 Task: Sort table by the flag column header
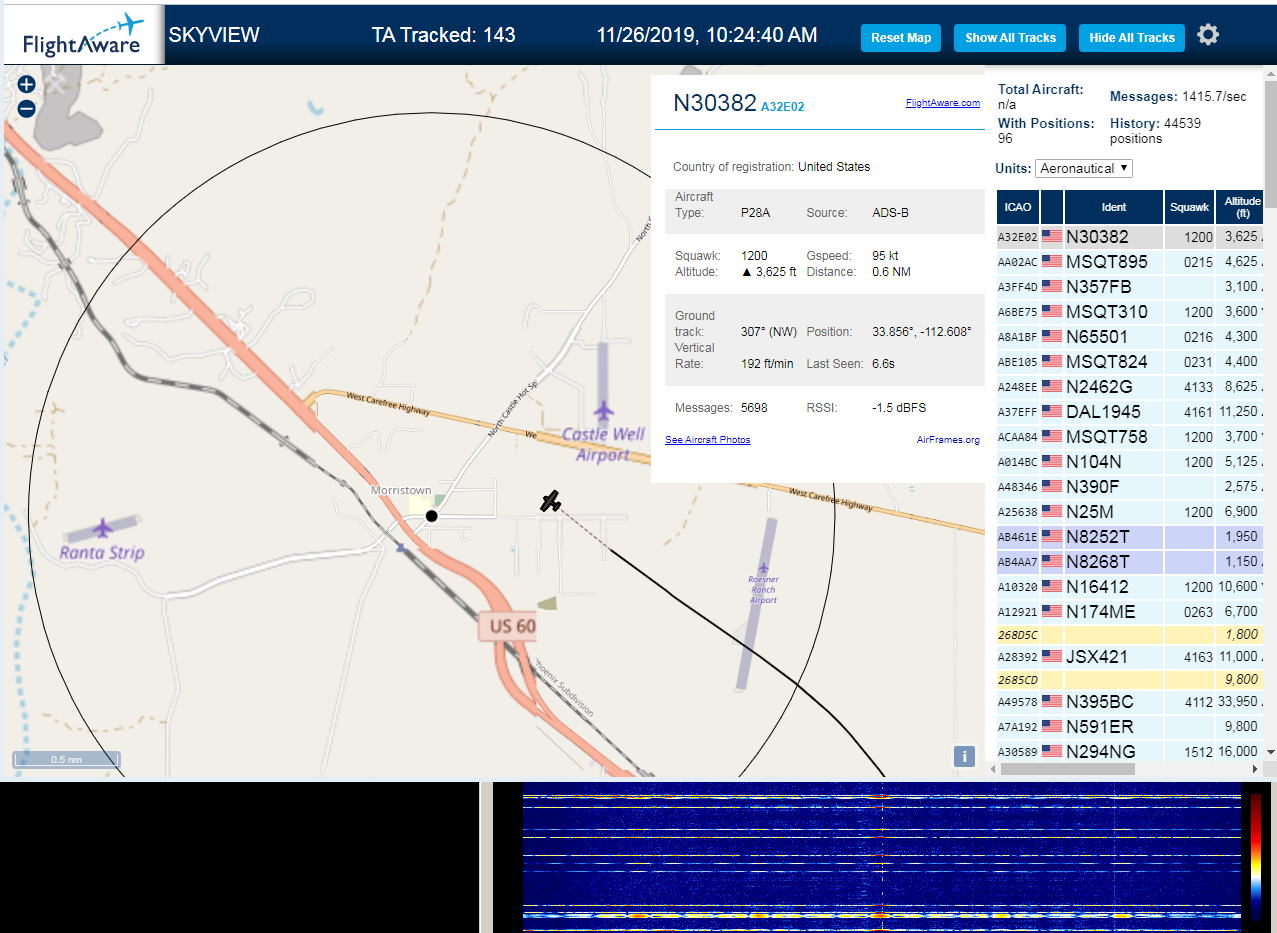(1052, 207)
